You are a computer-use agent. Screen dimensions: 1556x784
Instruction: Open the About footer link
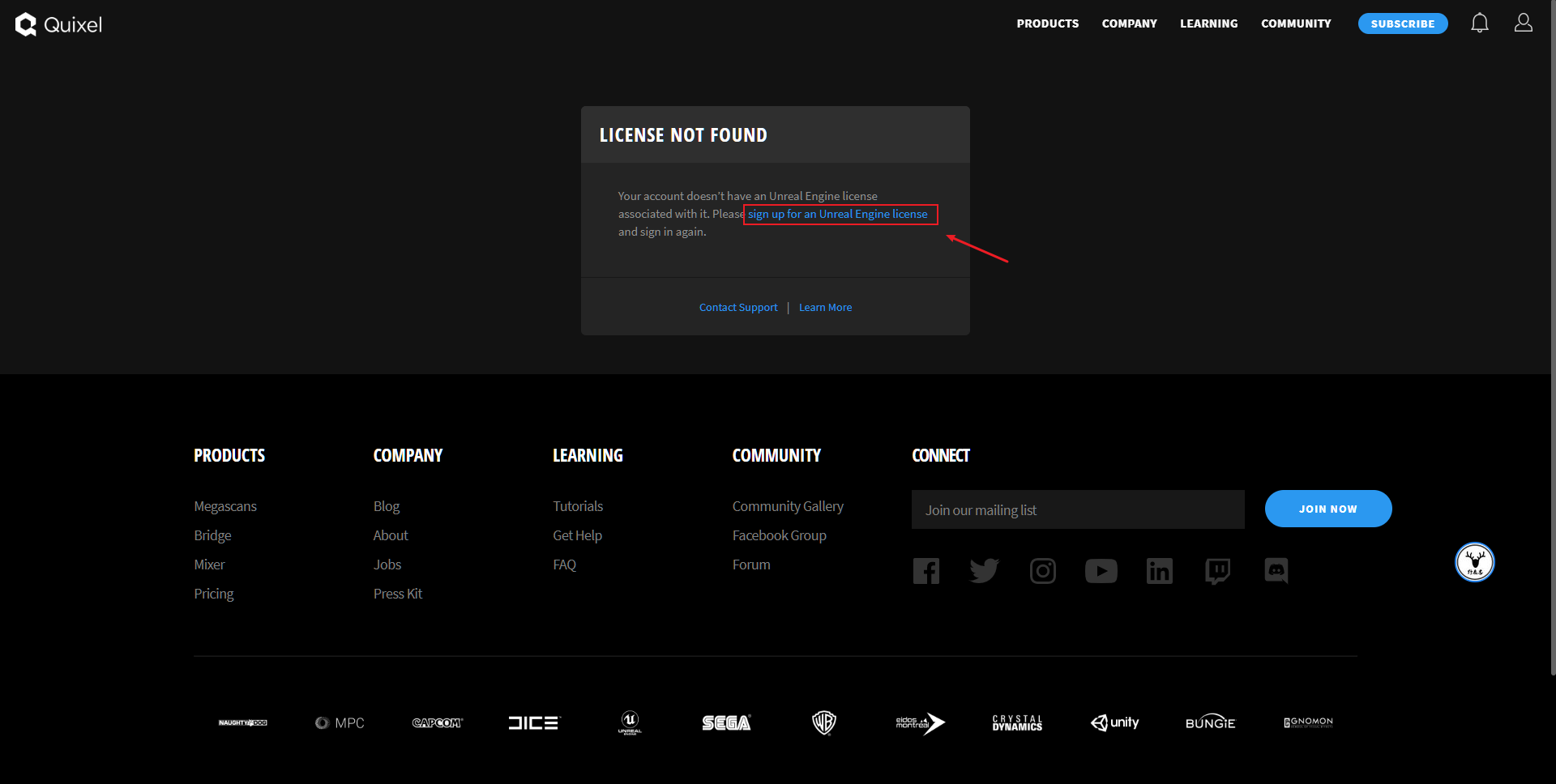[391, 535]
